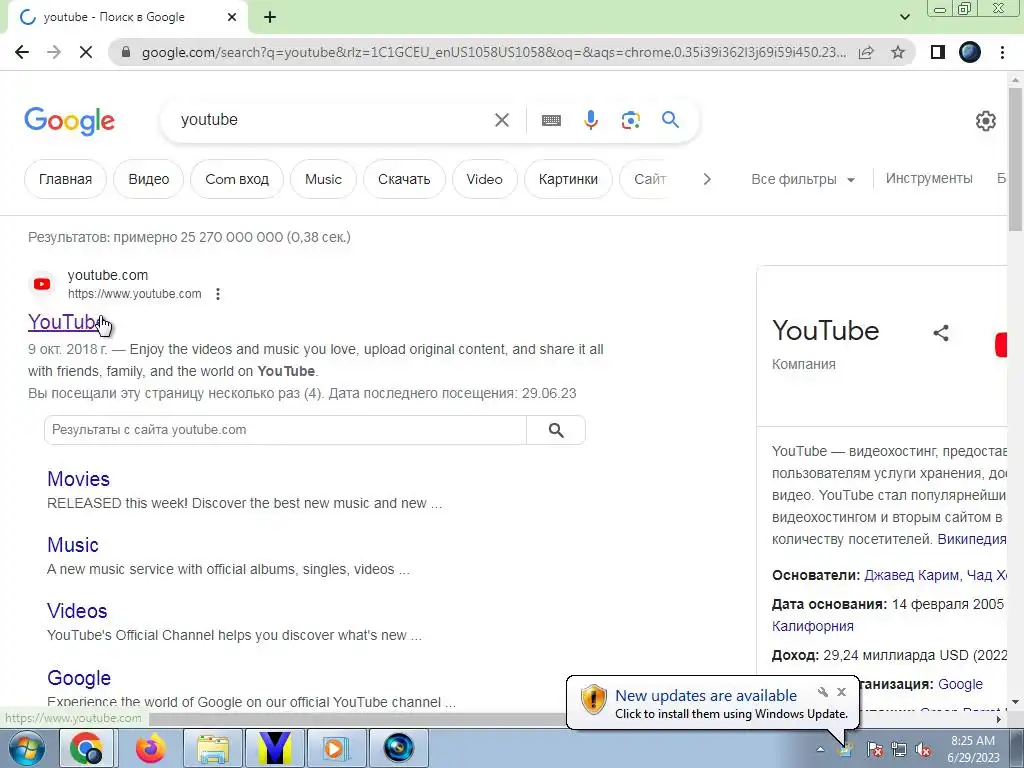Screen dimensions: 1024x768
Task: Open the 'Google' organization link in panel
Action: 961,684
